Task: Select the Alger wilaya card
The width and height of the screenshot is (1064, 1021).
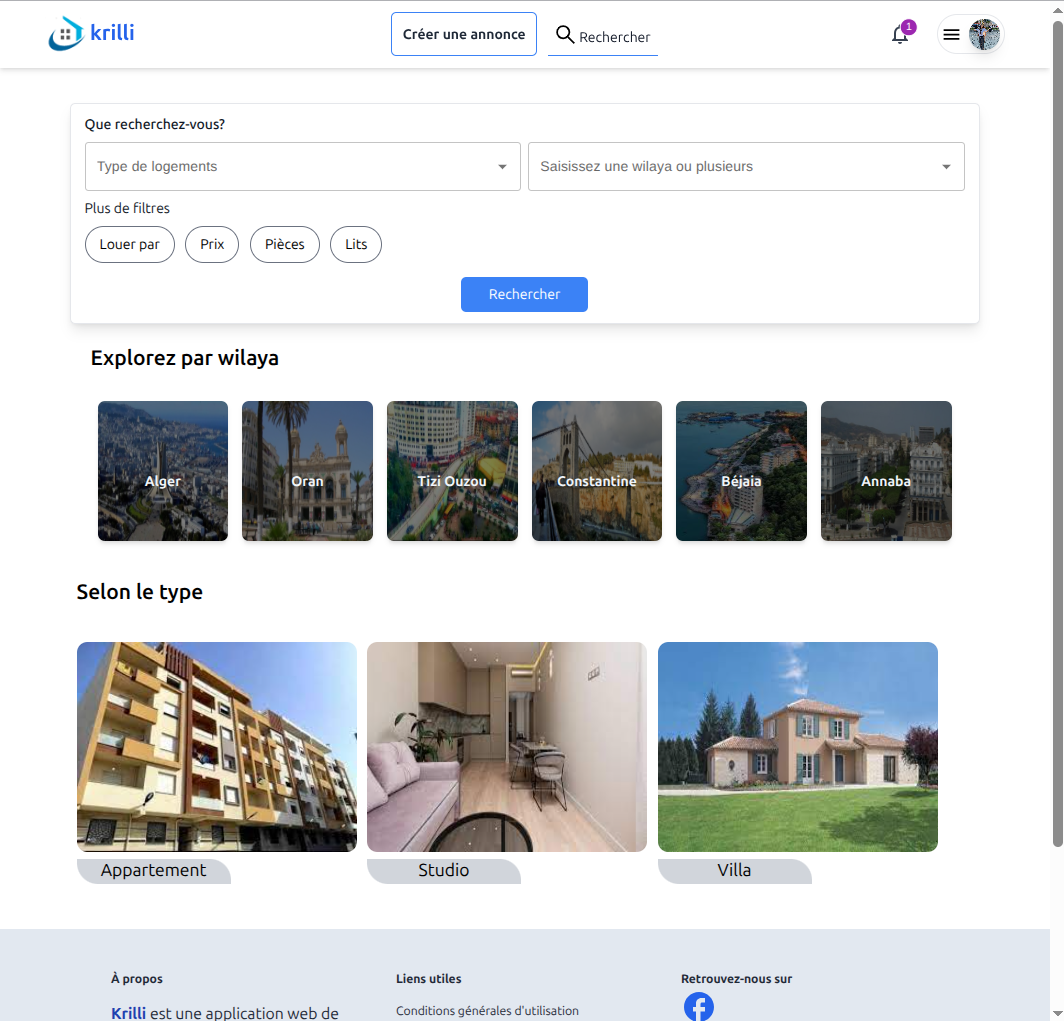Action: [163, 471]
